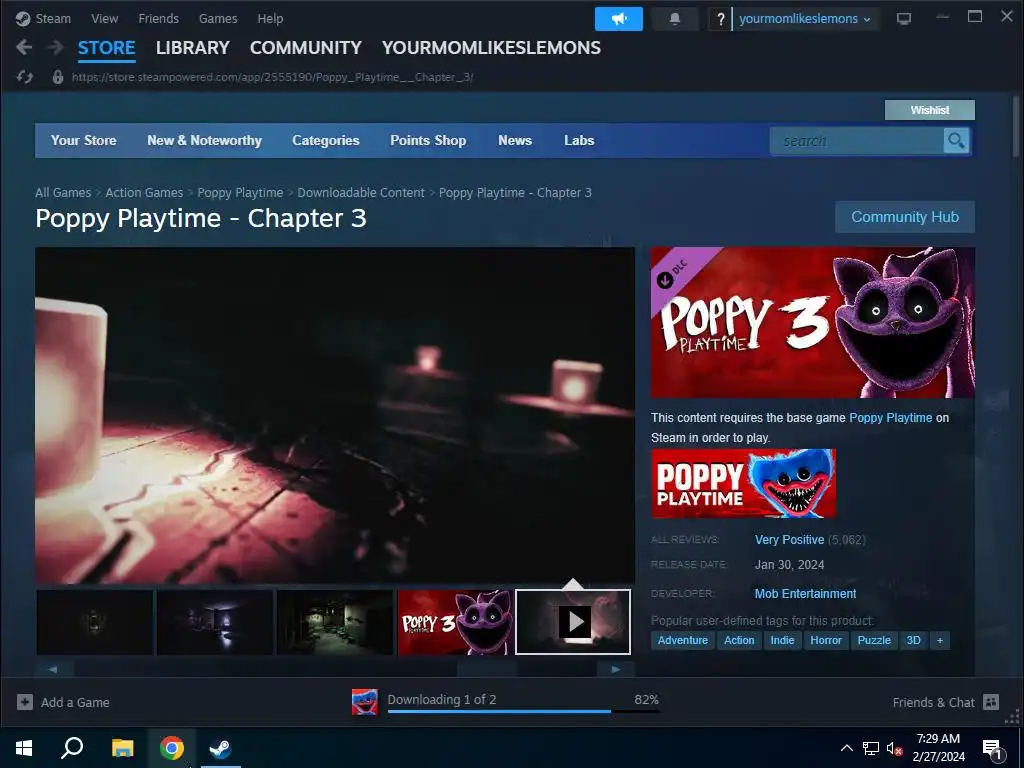Open the Labs page
Image resolution: width=1024 pixels, height=768 pixels.
click(x=579, y=140)
